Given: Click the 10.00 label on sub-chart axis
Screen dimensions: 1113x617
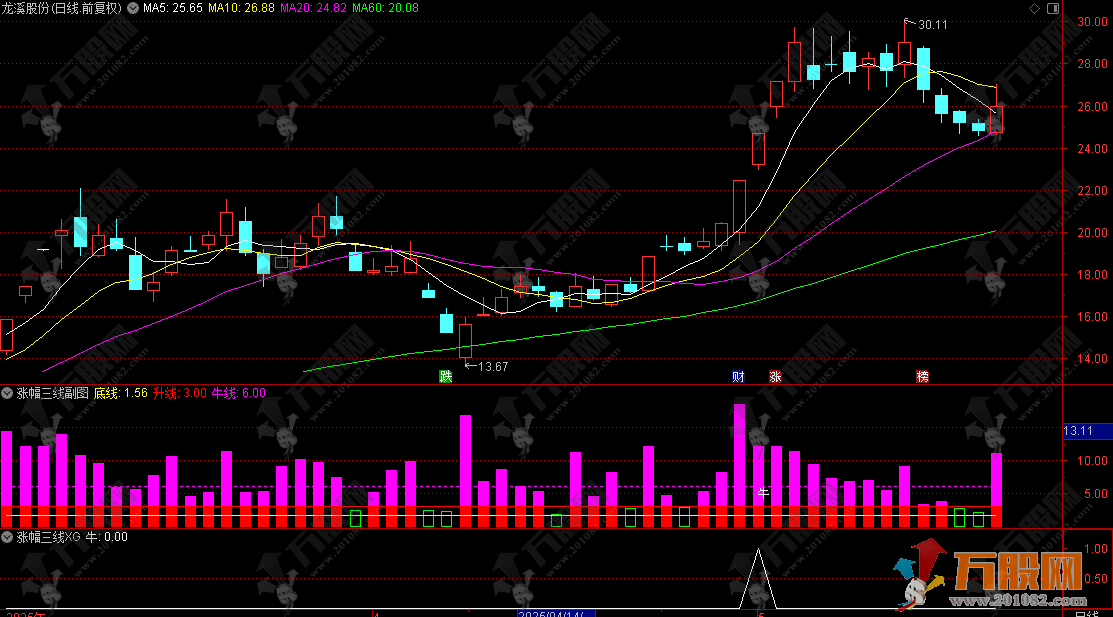Looking at the screenshot, I should point(1092,460).
